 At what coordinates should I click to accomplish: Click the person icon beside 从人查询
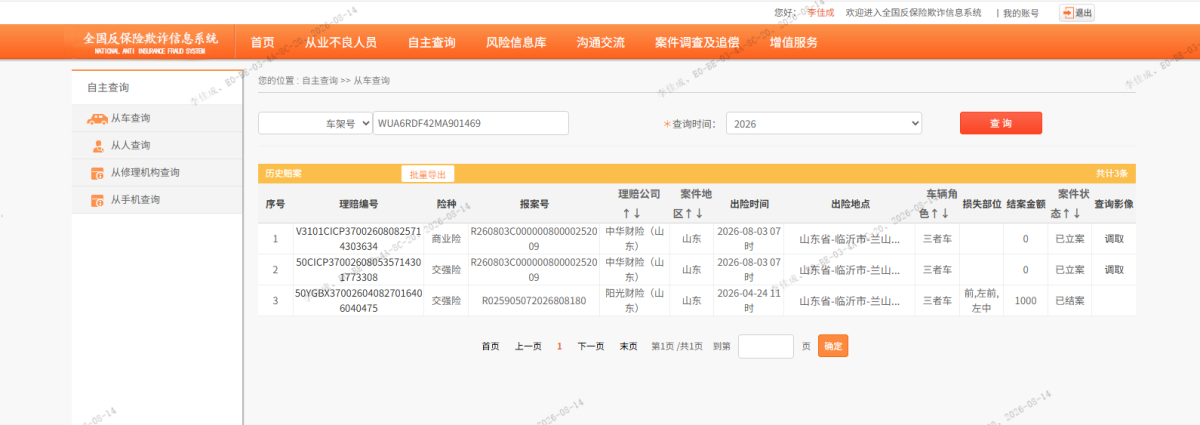click(98, 146)
